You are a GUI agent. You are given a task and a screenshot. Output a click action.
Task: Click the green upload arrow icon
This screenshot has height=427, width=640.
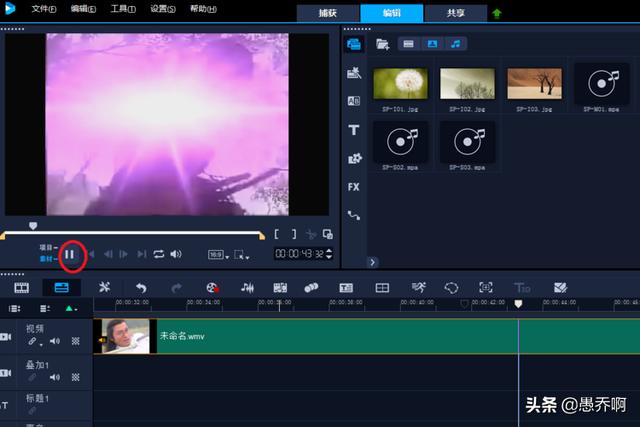point(497,13)
